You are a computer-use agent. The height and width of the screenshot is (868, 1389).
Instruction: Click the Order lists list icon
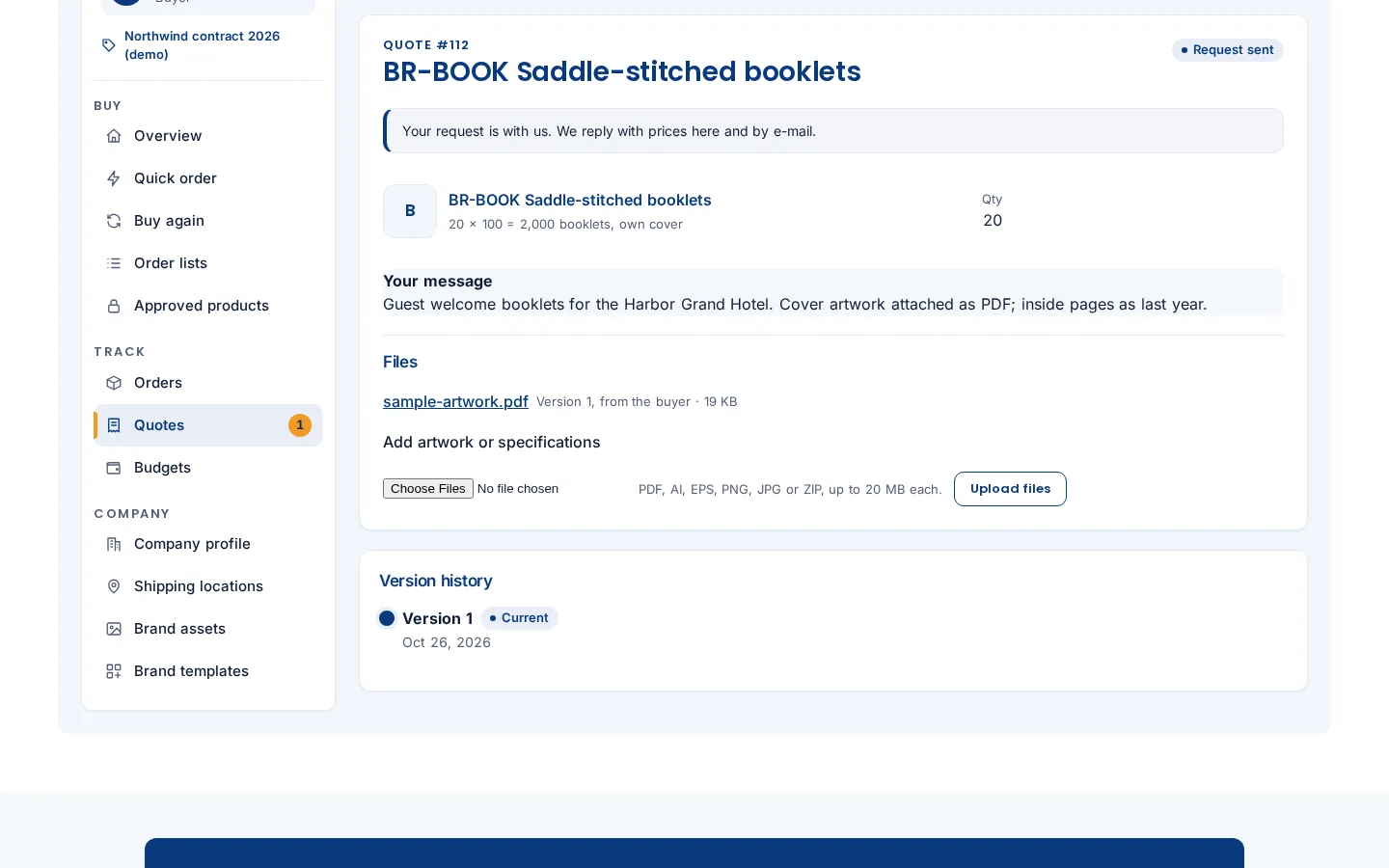tap(114, 263)
